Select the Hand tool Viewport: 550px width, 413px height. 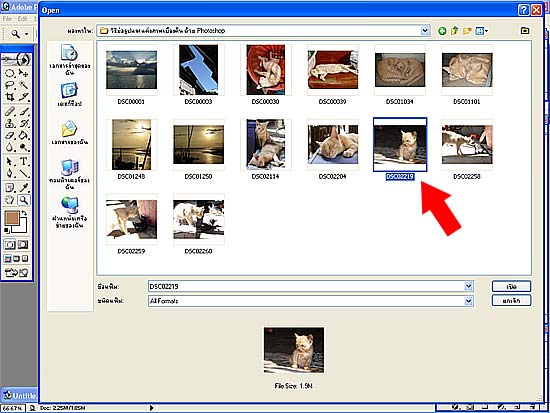[10, 200]
